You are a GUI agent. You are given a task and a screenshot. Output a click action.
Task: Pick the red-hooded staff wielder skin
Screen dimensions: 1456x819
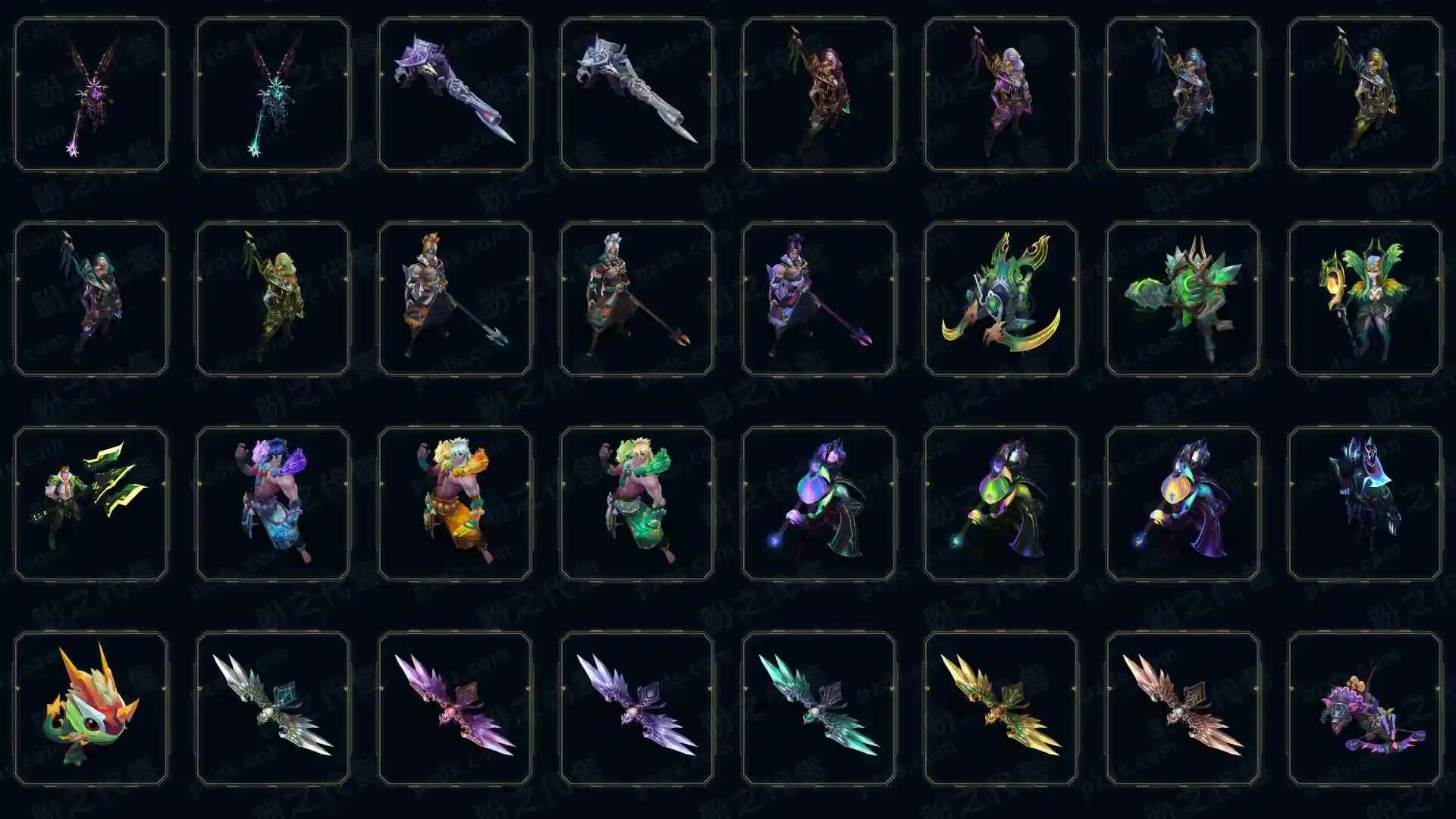click(819, 95)
